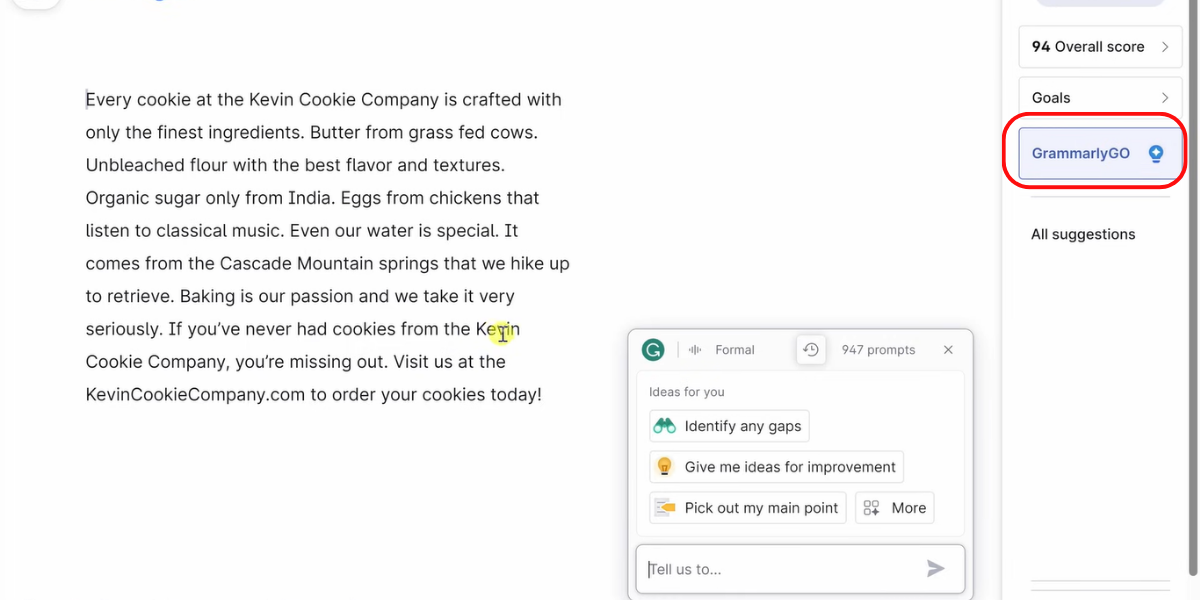
Task: Expand the Goals panel arrow
Action: click(1165, 98)
